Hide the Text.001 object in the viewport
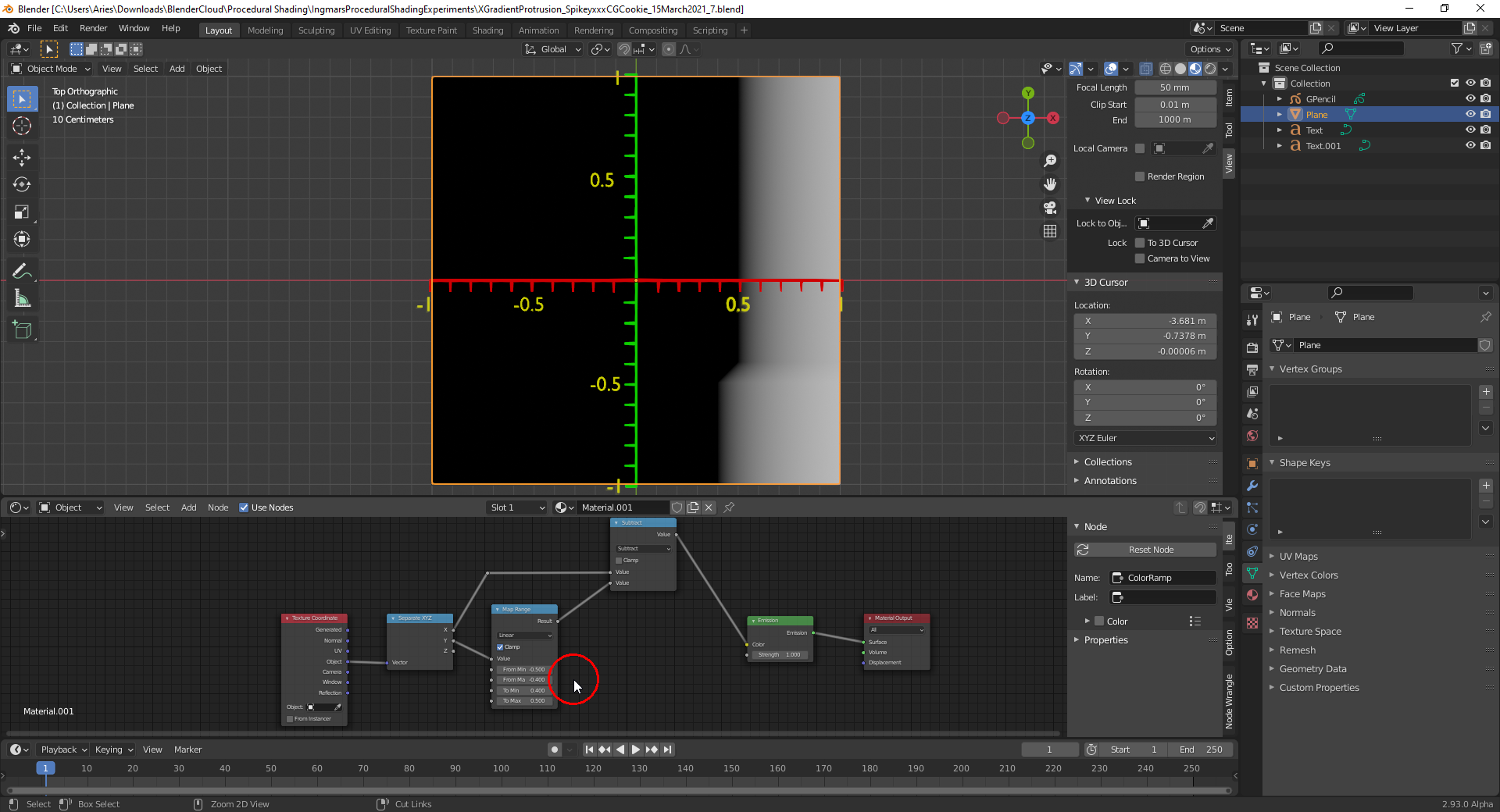1500x812 pixels. [x=1470, y=146]
